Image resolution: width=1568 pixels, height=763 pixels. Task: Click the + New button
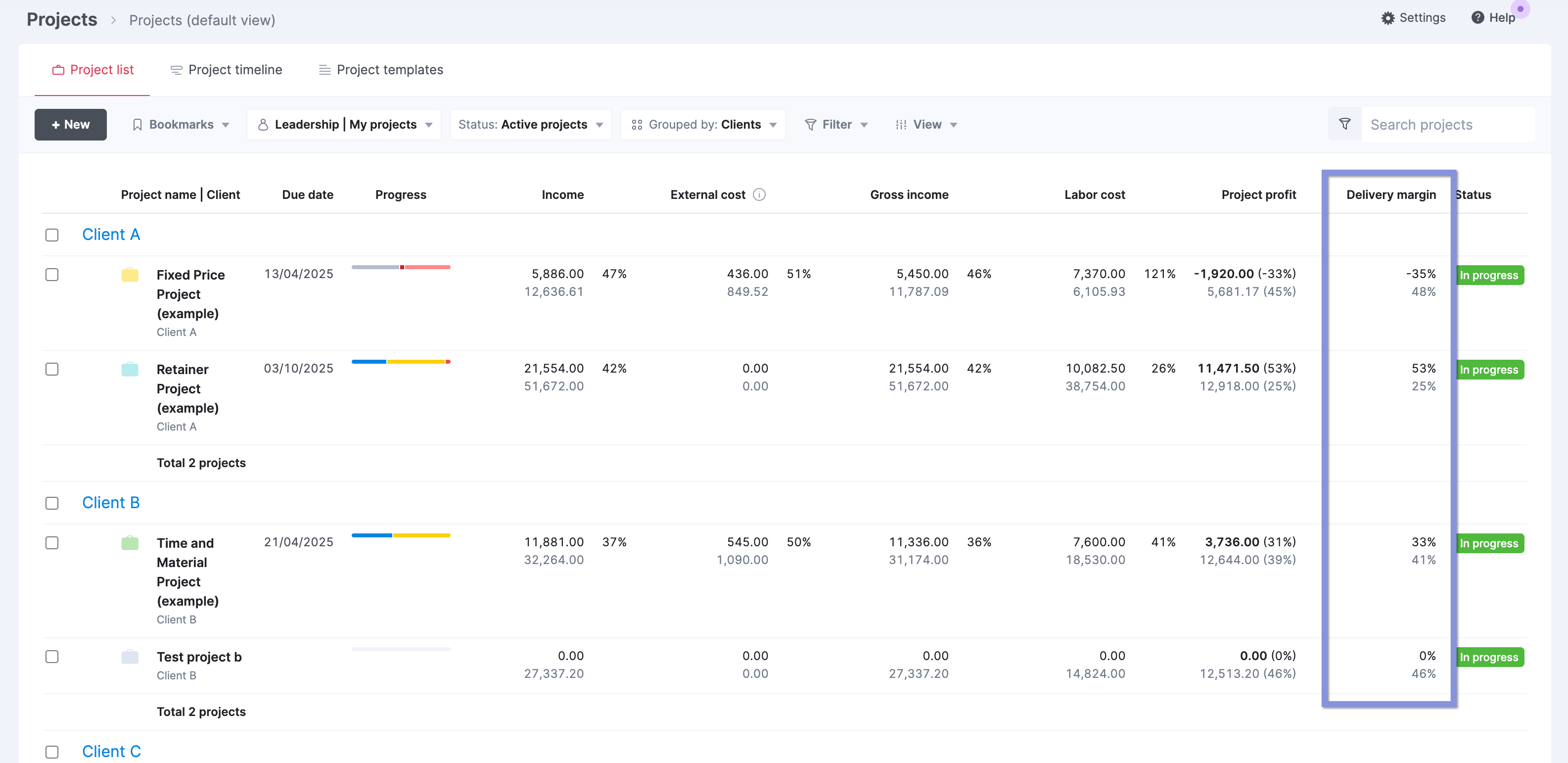[x=71, y=124]
